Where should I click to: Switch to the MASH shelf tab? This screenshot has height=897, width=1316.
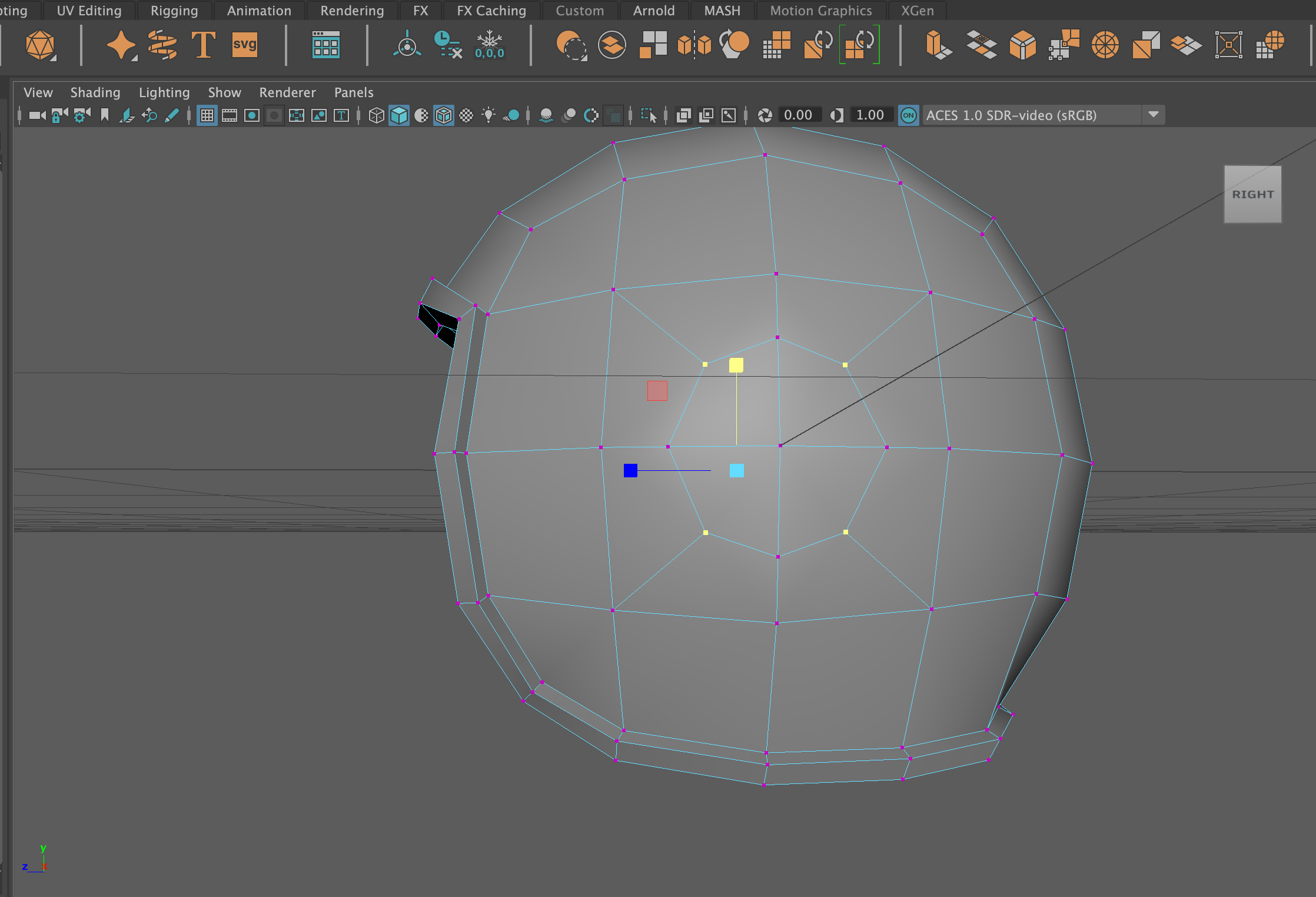coord(722,11)
